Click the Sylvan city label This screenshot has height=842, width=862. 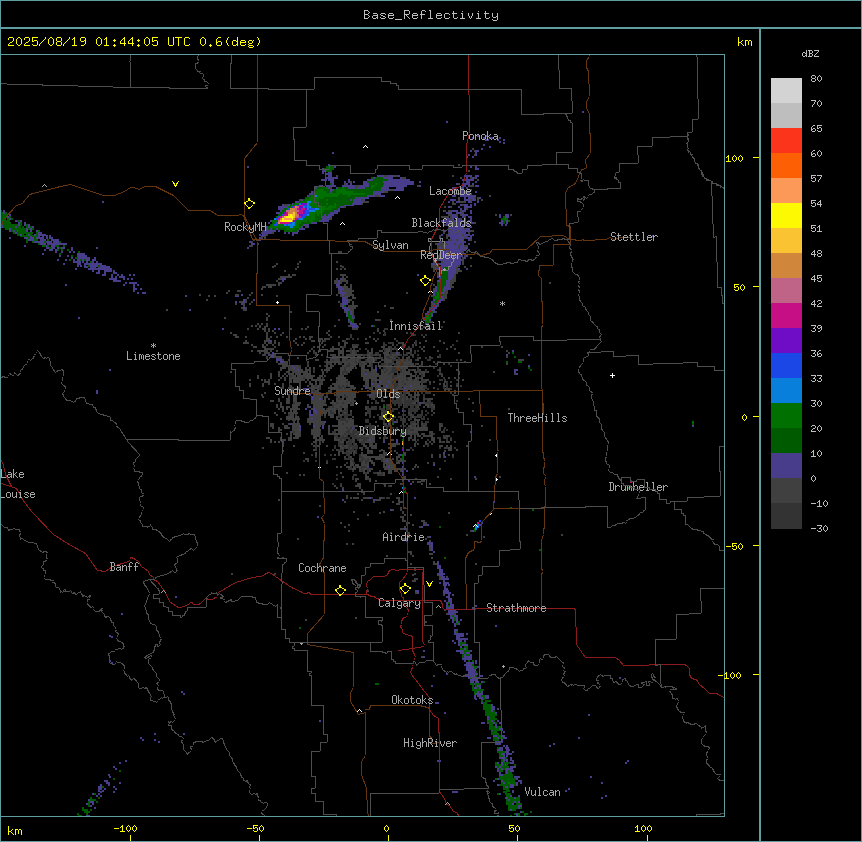(390, 245)
